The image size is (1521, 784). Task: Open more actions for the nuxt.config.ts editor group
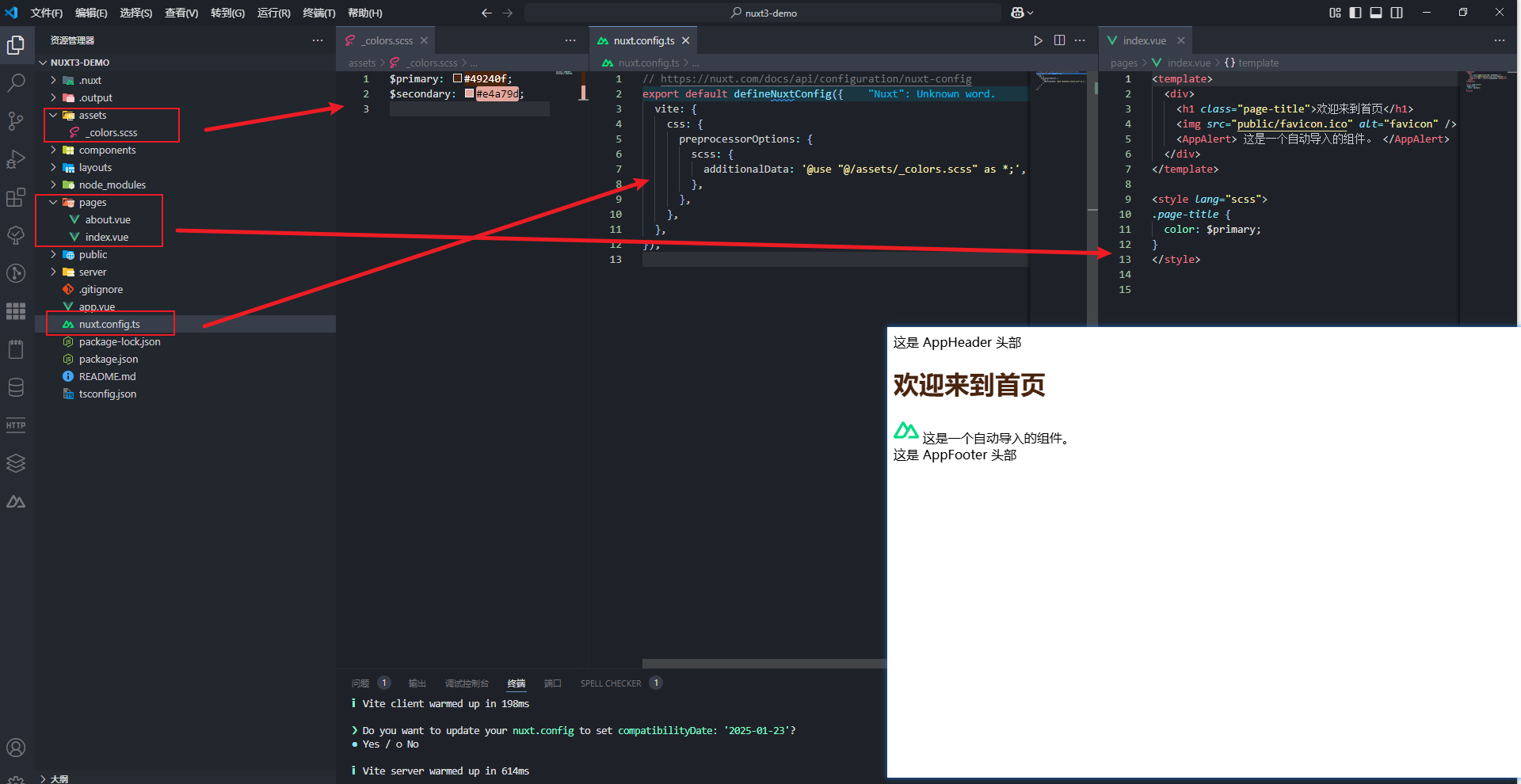[x=1080, y=40]
